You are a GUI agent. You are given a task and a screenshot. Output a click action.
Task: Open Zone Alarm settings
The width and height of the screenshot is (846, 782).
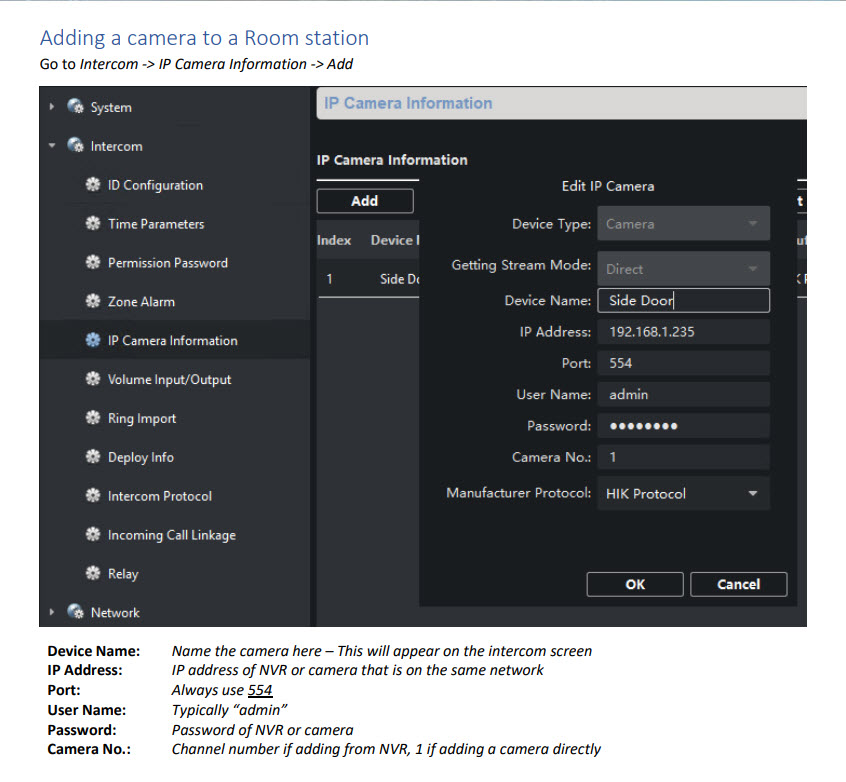point(141,302)
